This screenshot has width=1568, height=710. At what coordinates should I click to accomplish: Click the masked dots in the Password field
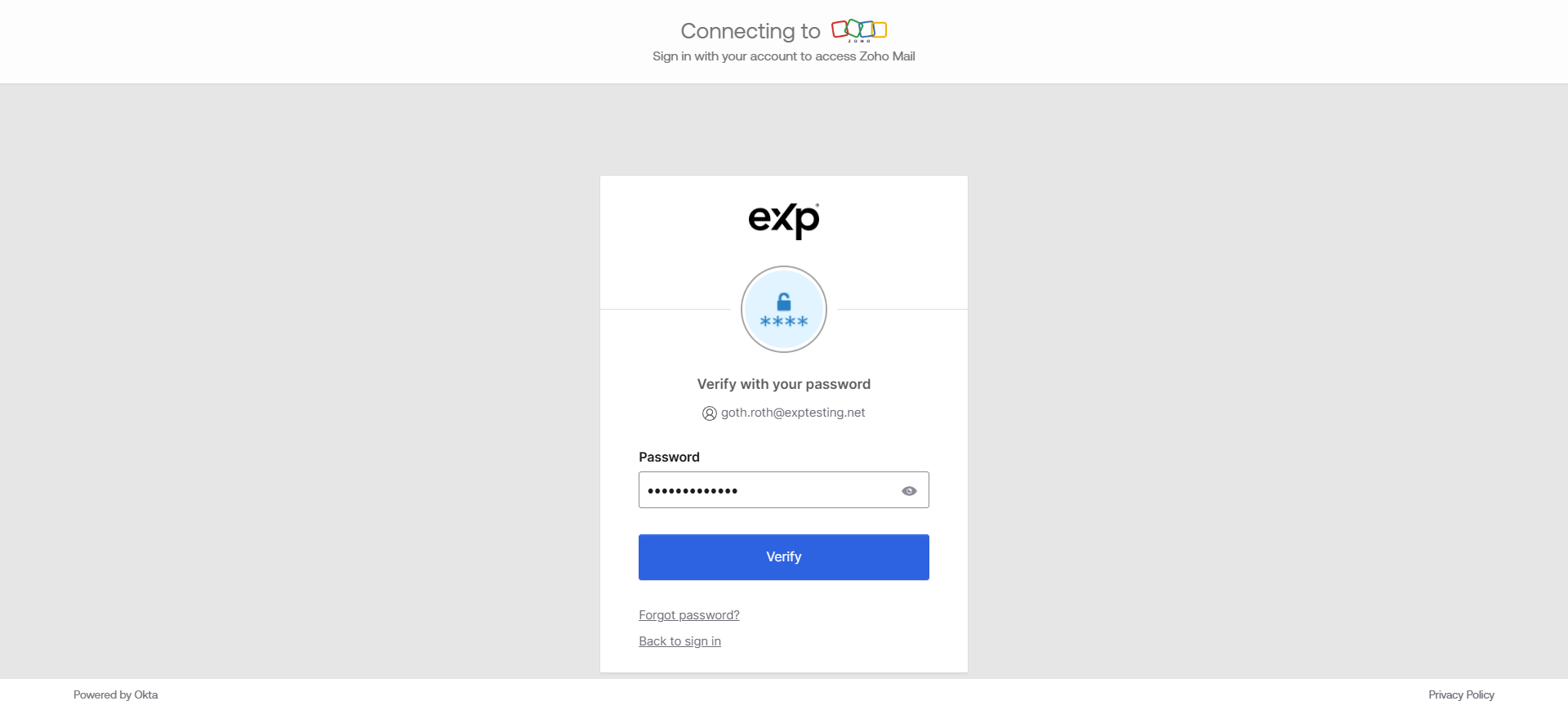693,491
